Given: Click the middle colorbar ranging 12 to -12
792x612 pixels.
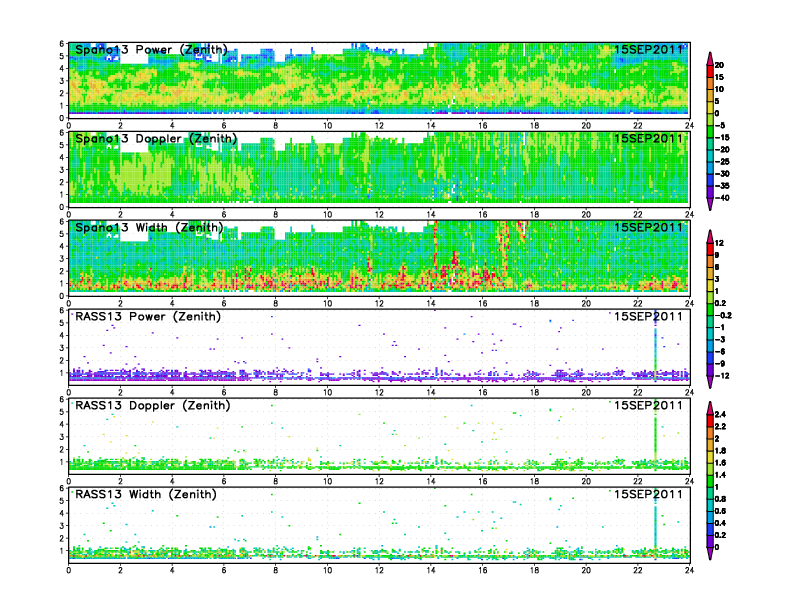Looking at the screenshot, I should 710,309.
